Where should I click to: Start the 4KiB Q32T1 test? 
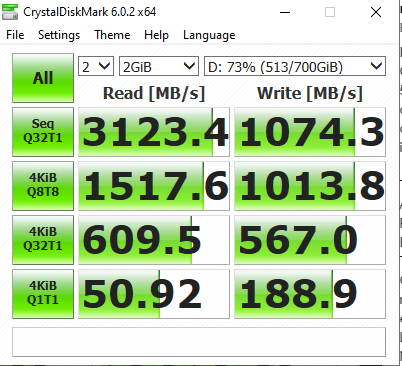[x=43, y=240]
